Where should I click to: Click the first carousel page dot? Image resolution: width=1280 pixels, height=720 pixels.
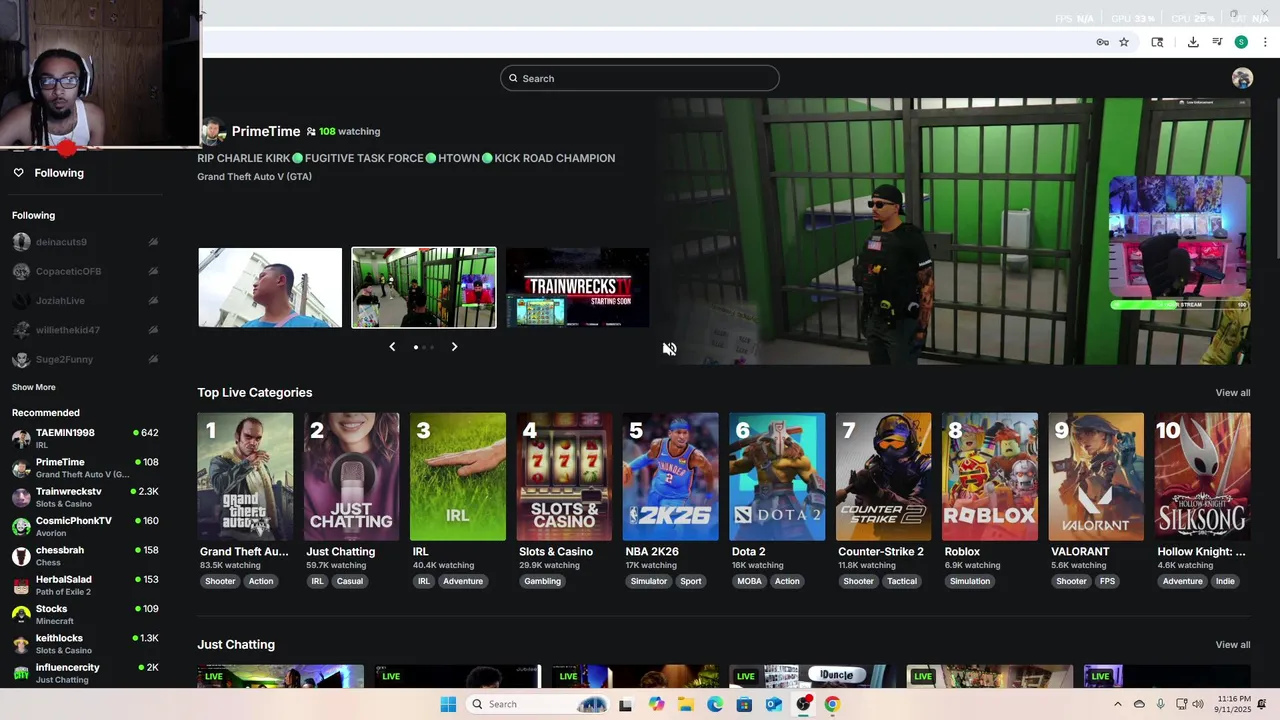coord(416,347)
